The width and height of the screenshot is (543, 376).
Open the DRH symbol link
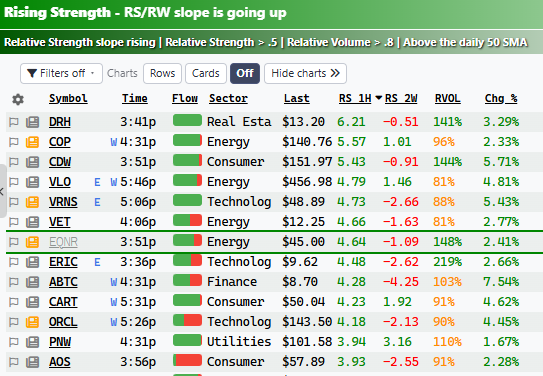[60, 122]
